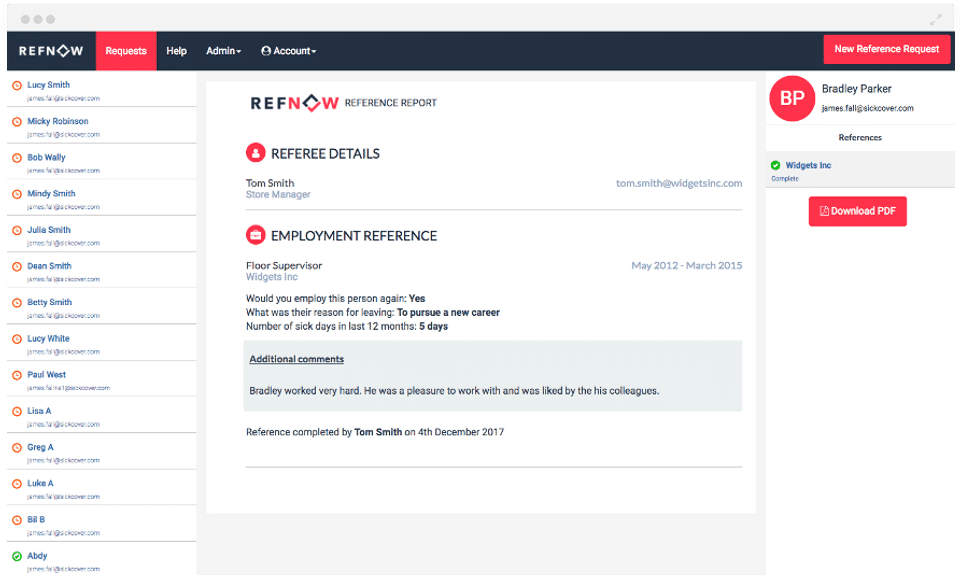The image size is (960, 582).
Task: Click pending clock icon beside Luke A
Action: pyautogui.click(x=17, y=484)
